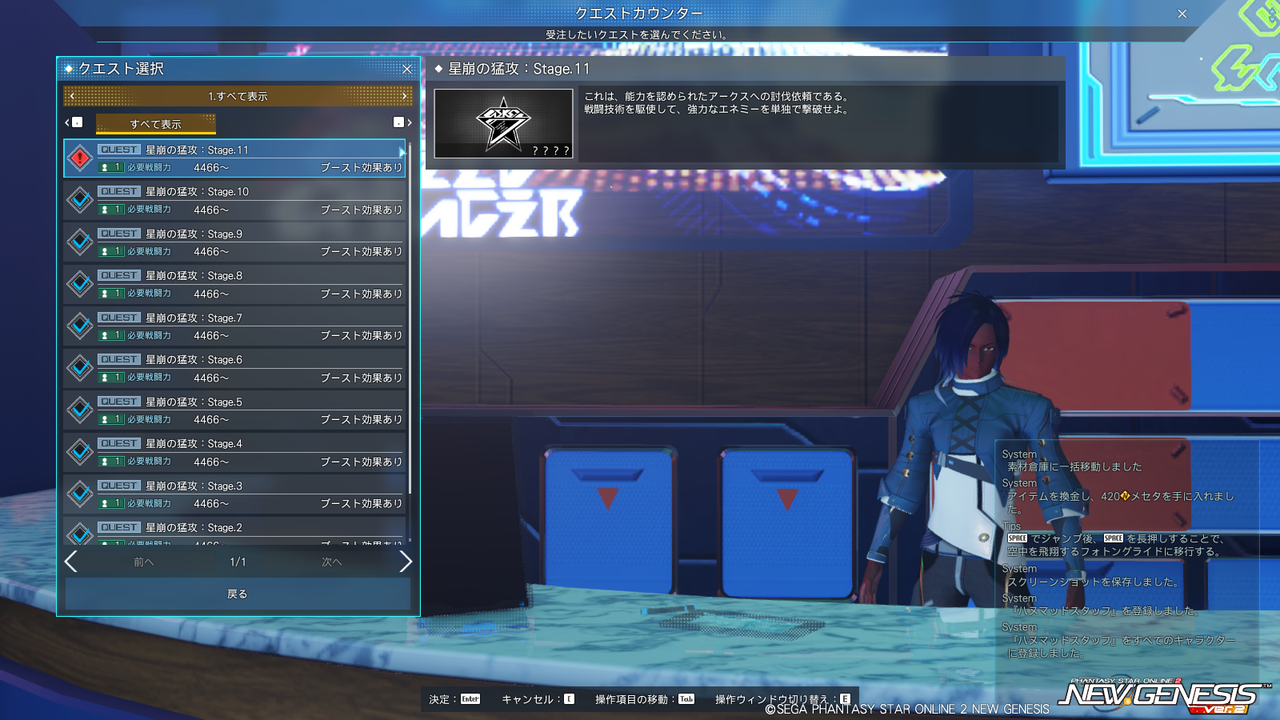Viewport: 1280px width, 720px height.
Task: Click the QUEST badge on the Stage.11 row
Action: 119,150
